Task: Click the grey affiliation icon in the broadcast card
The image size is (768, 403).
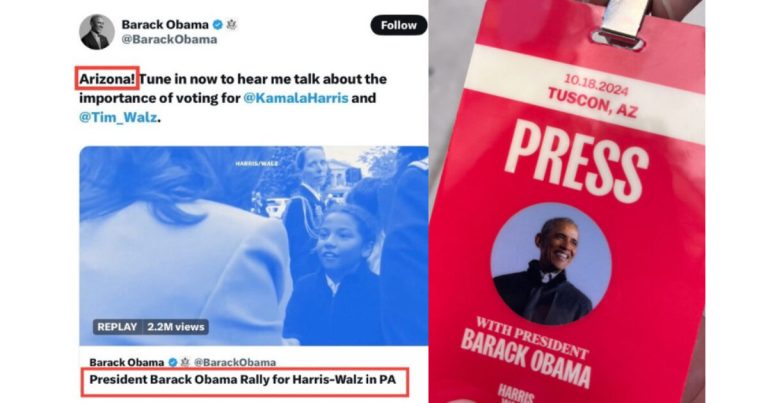Action: tap(185, 362)
